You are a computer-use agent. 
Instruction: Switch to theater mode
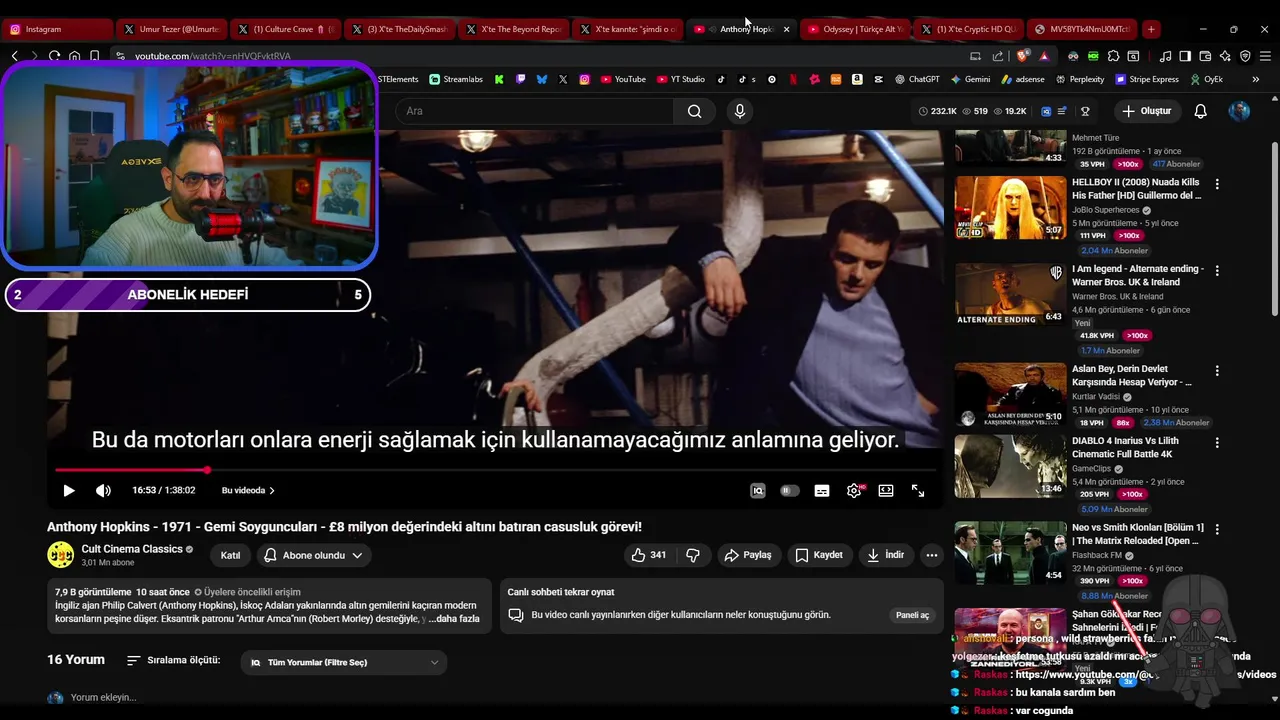point(886,490)
